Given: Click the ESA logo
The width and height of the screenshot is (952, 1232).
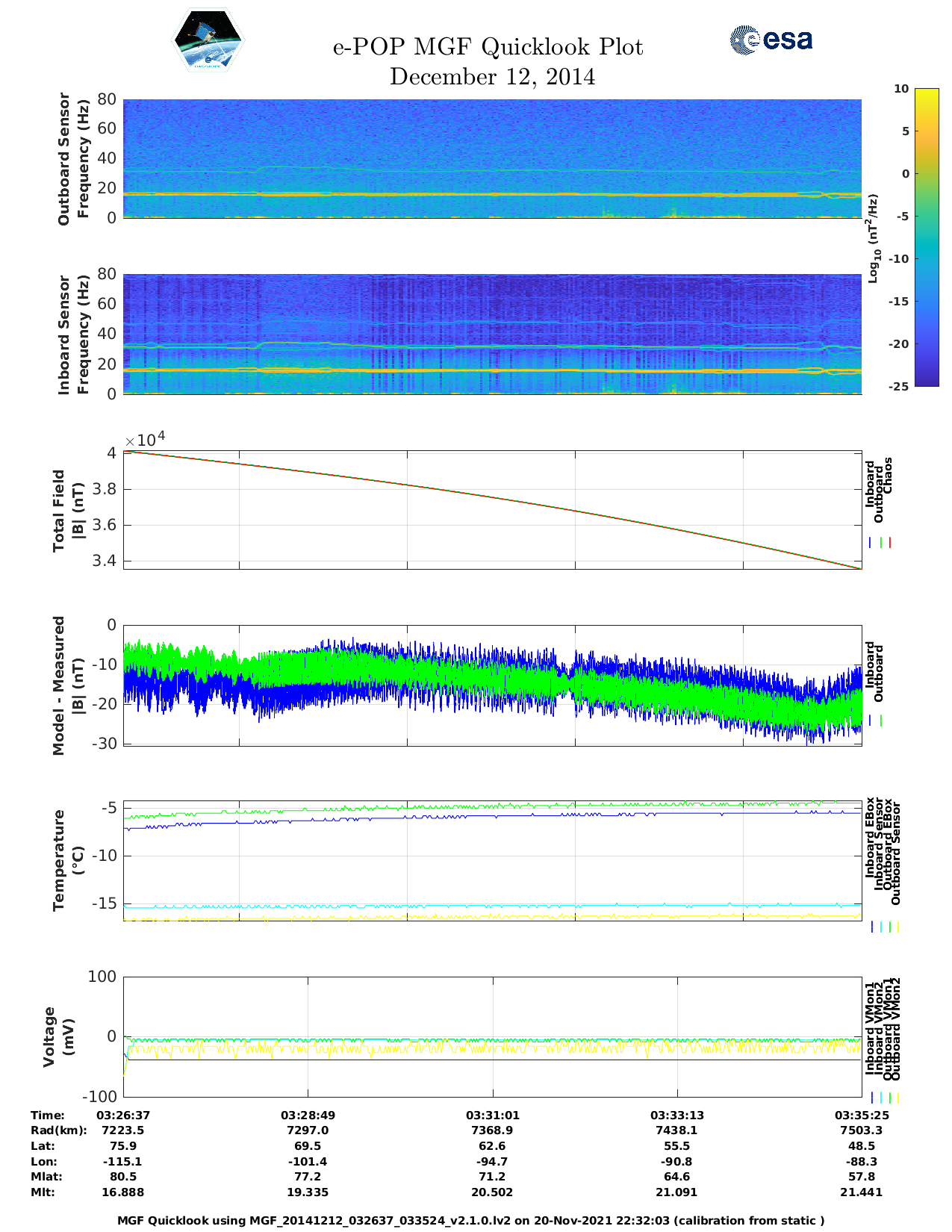Looking at the screenshot, I should click(x=771, y=40).
